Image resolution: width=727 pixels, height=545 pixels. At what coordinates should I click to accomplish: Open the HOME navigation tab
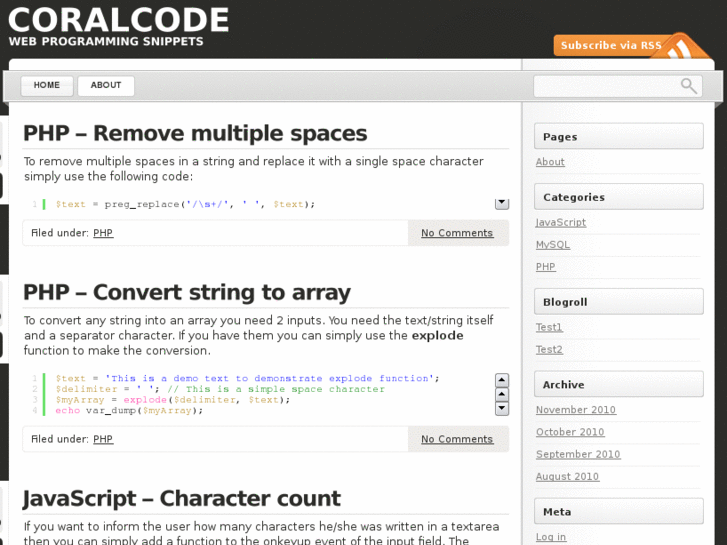[x=47, y=86]
